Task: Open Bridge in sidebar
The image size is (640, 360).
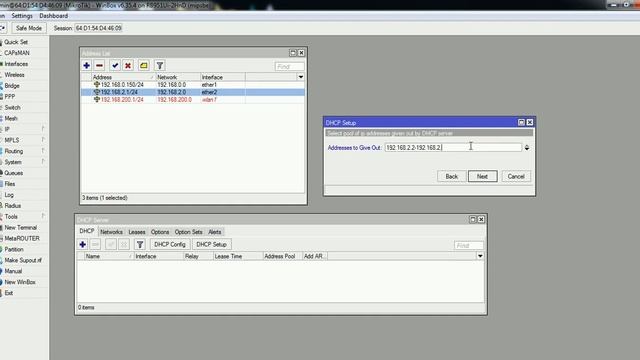Action: [12, 86]
